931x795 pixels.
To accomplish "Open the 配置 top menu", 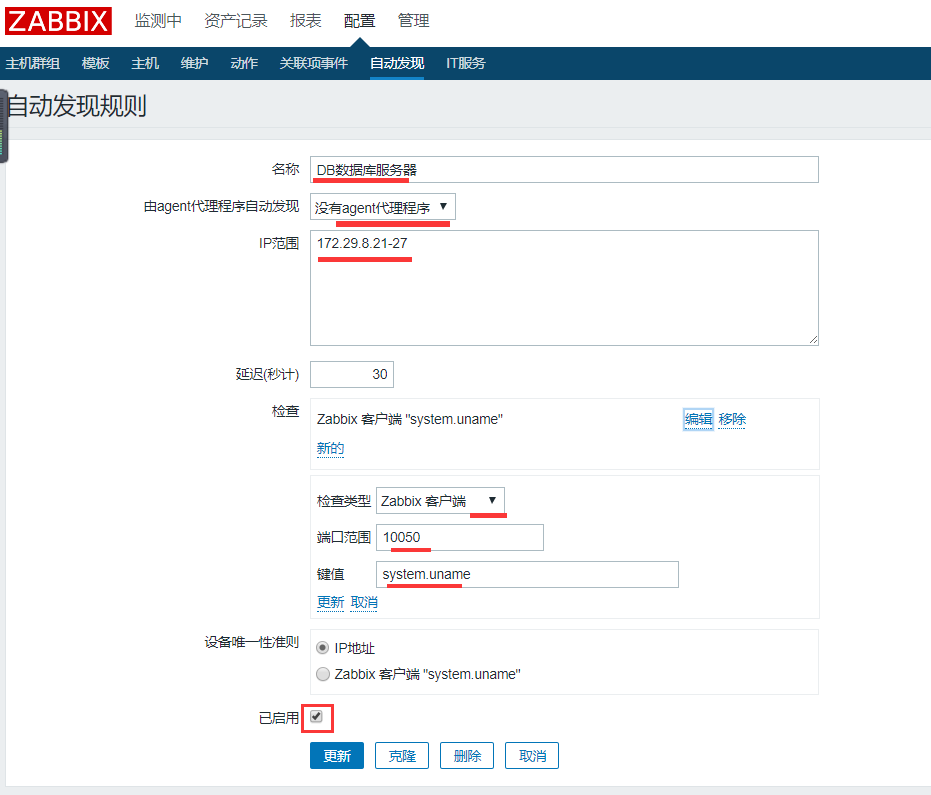I will coord(359,21).
